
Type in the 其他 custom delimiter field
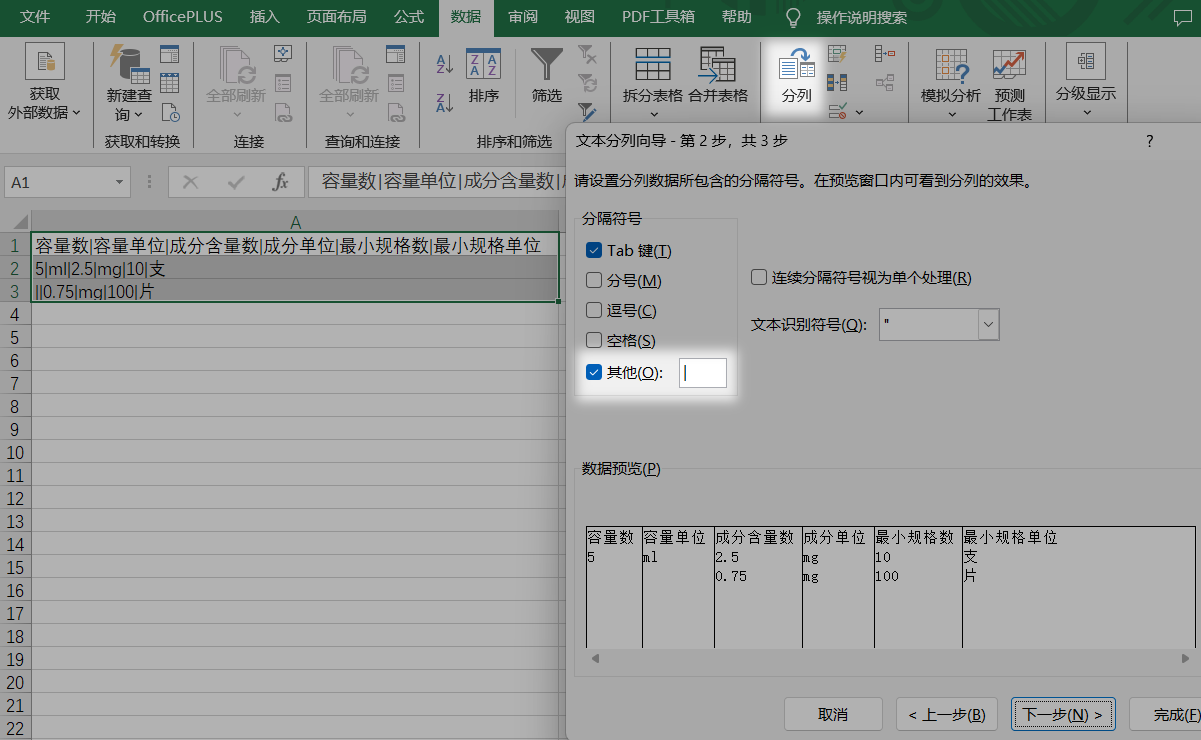point(703,373)
